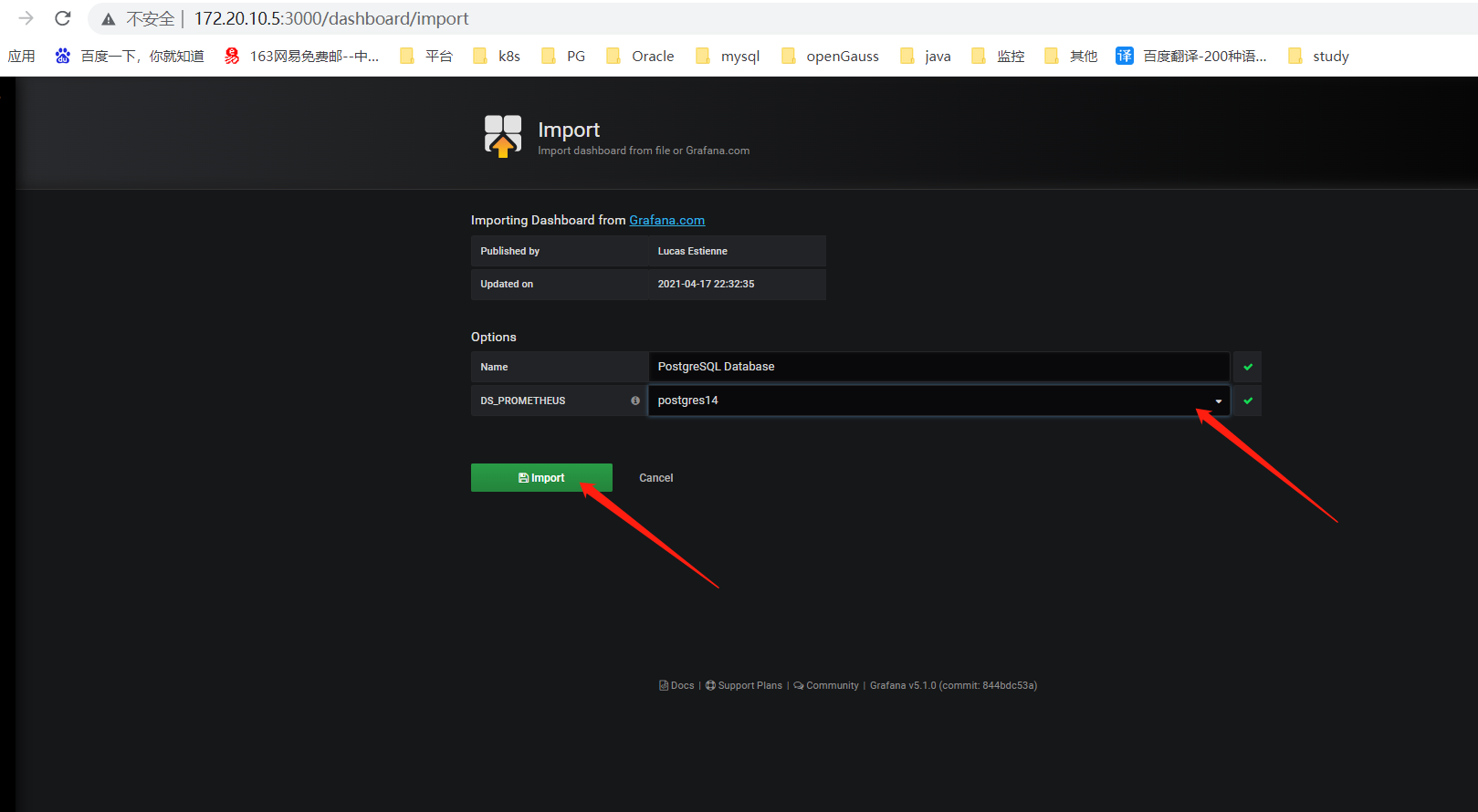Click the Import dashboard header icon
The width and height of the screenshot is (1478, 812).
(503, 136)
